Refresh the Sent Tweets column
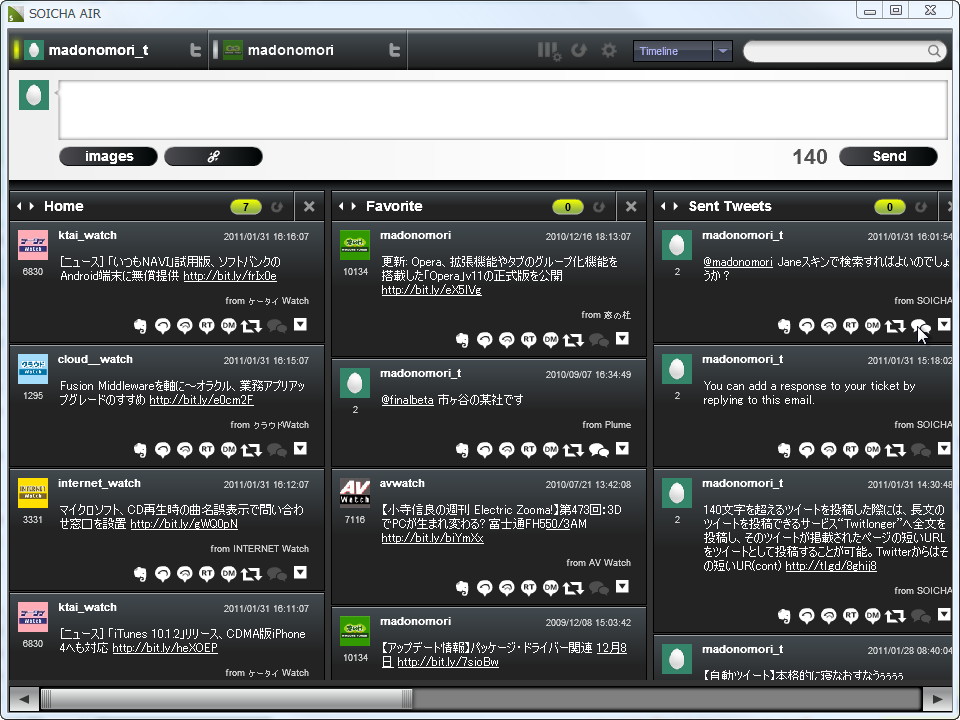 (x=921, y=207)
